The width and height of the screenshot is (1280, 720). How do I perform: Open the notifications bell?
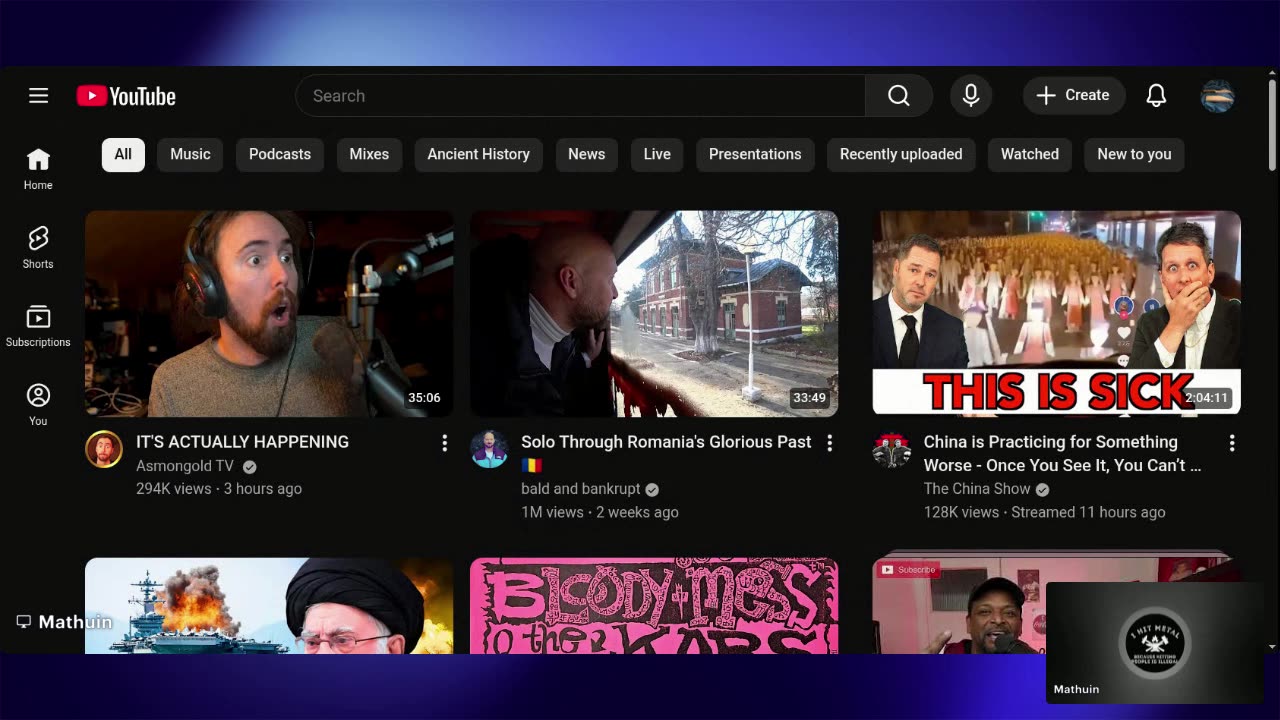click(1156, 96)
